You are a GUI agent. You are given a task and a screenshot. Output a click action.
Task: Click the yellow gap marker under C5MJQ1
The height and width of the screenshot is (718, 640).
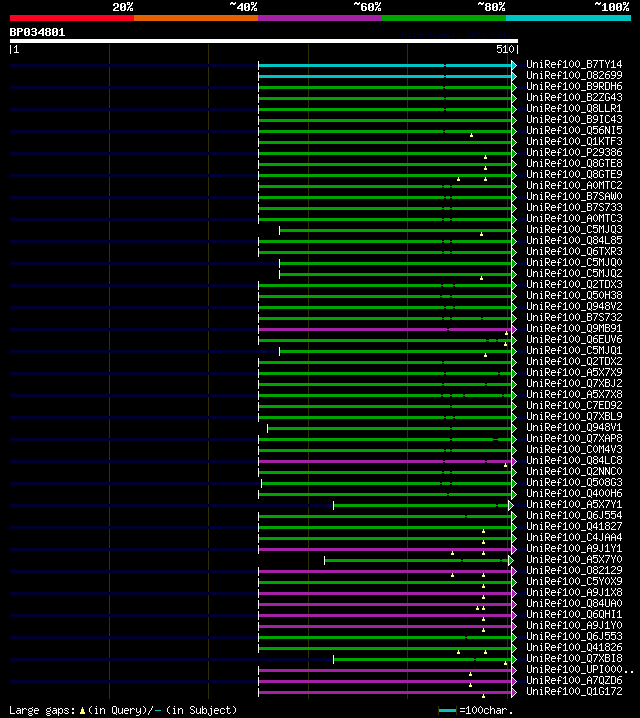pos(485,355)
